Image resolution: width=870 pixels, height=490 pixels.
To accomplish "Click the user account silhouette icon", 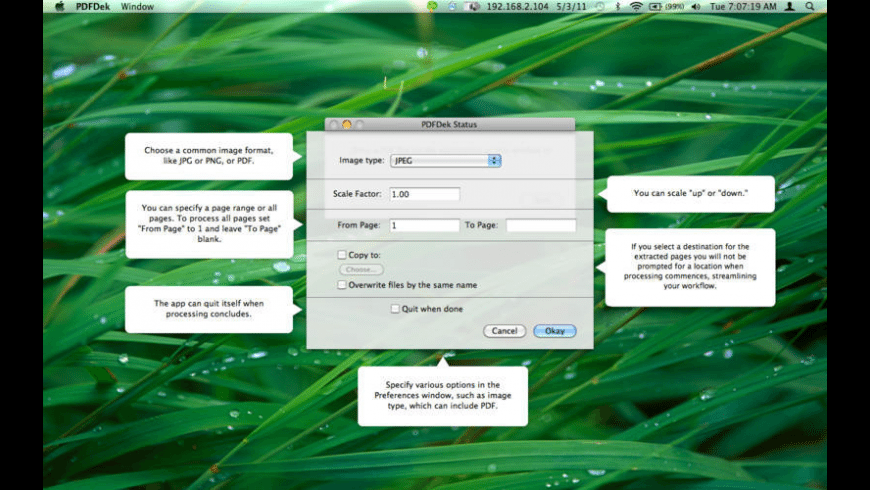I will pyautogui.click(x=789, y=6).
